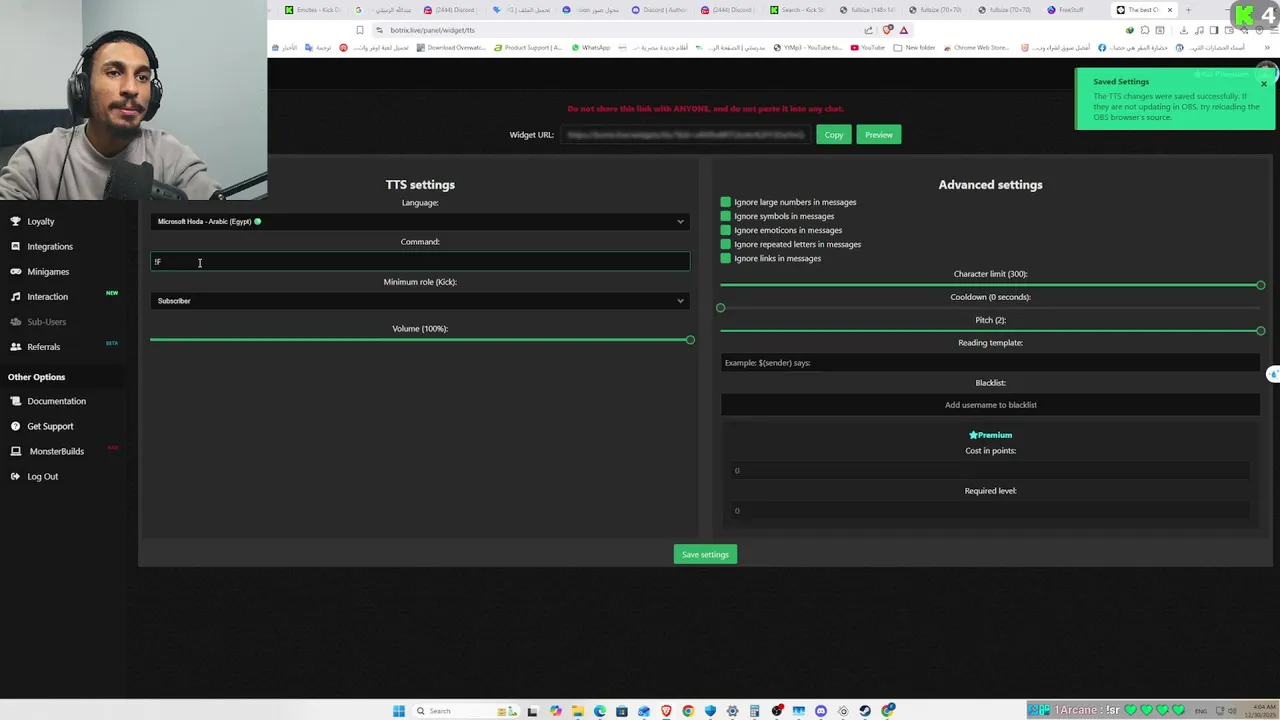Open Microsoft Store icon in the taskbar
The height and width of the screenshot is (720, 1280).
click(x=621, y=711)
